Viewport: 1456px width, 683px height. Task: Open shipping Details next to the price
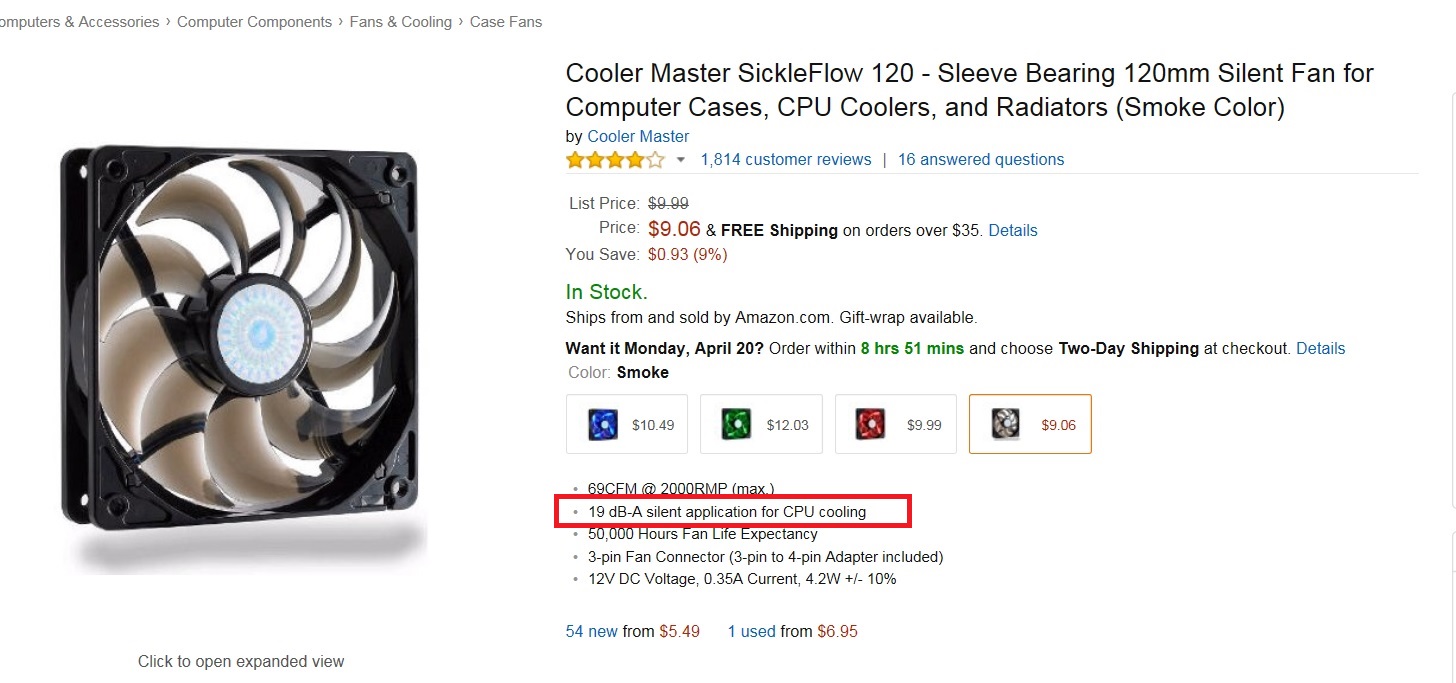pyautogui.click(x=1012, y=230)
